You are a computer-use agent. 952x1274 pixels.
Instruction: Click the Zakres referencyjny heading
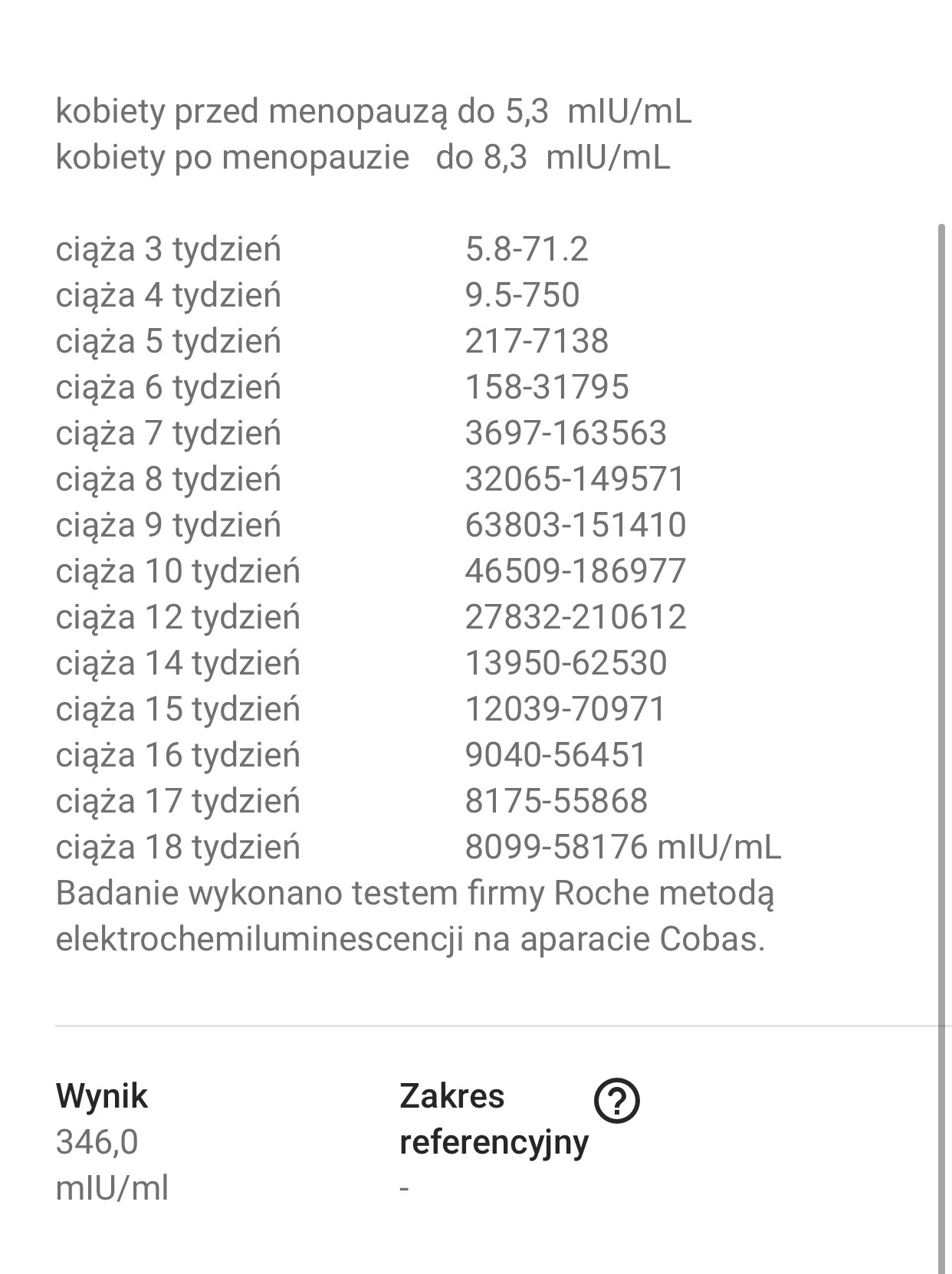494,1118
